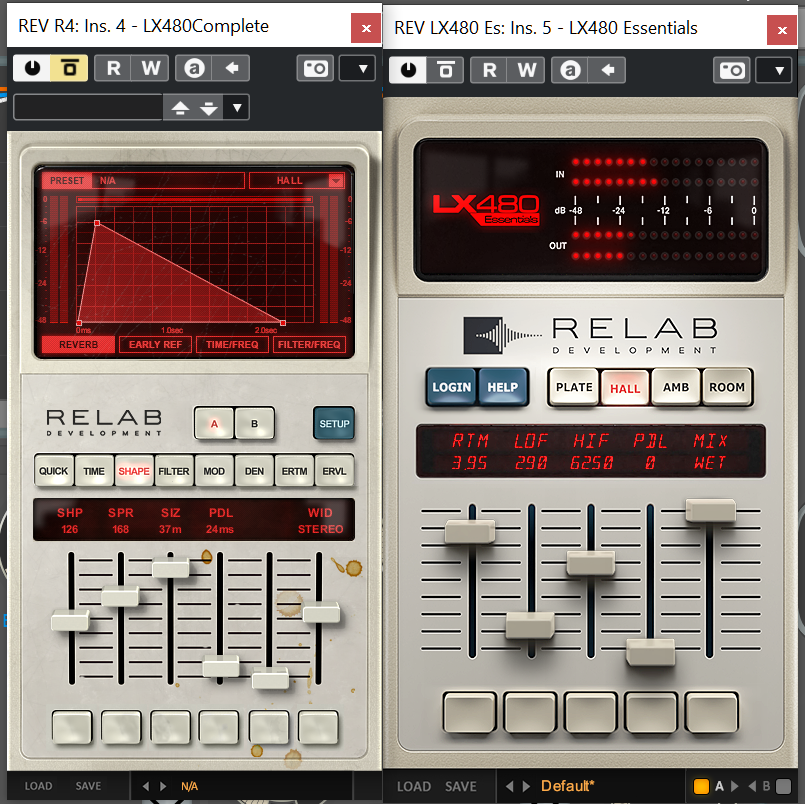Open the dropdown next to the Essentials camera icon
Viewport: 805px width, 804px height.
click(x=774, y=70)
